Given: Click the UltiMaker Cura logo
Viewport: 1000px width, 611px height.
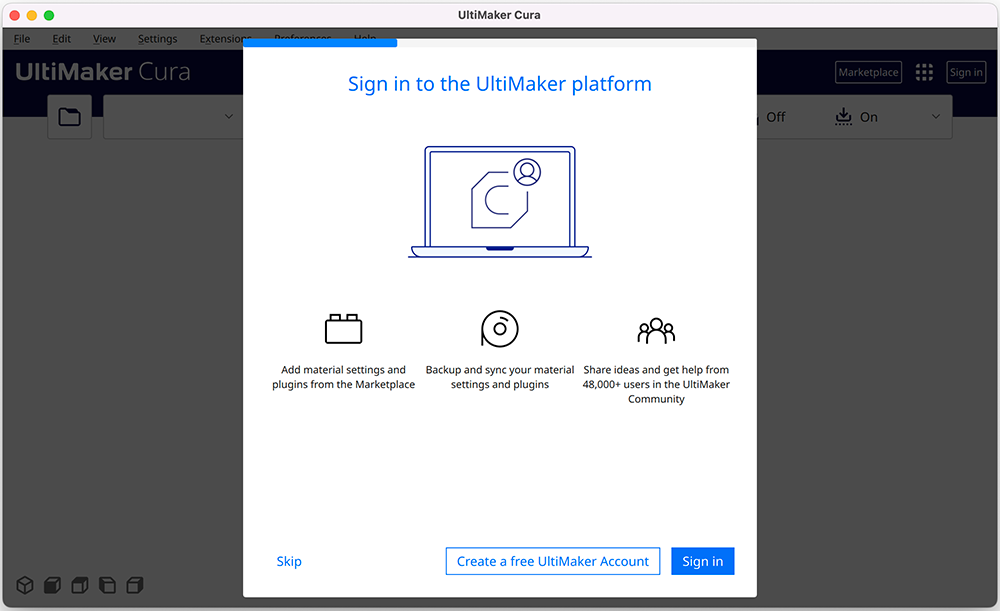Looking at the screenshot, I should pyautogui.click(x=103, y=71).
